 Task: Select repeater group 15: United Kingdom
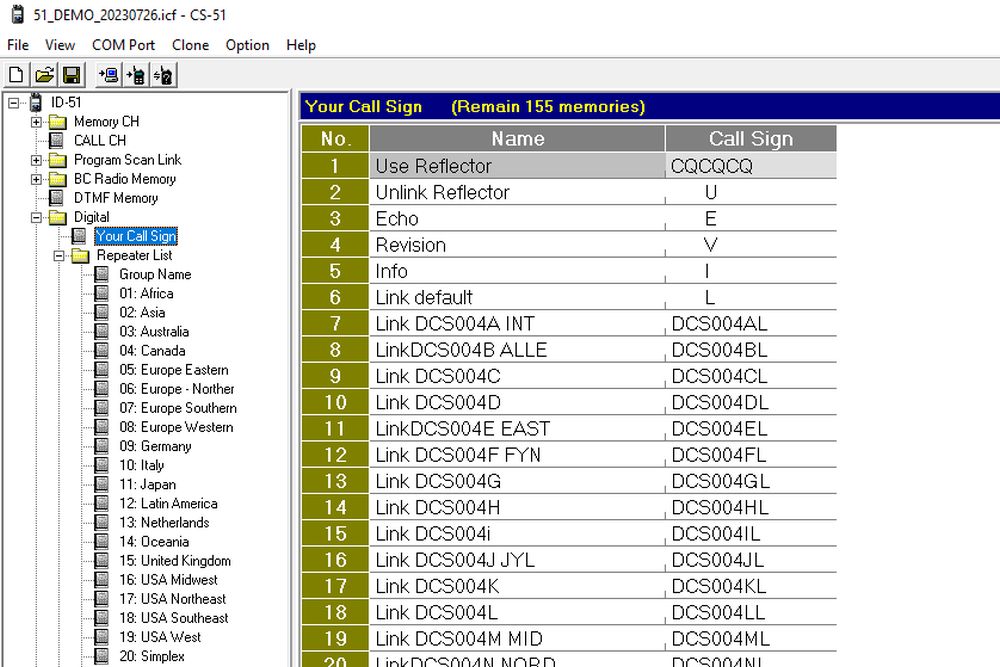point(175,561)
